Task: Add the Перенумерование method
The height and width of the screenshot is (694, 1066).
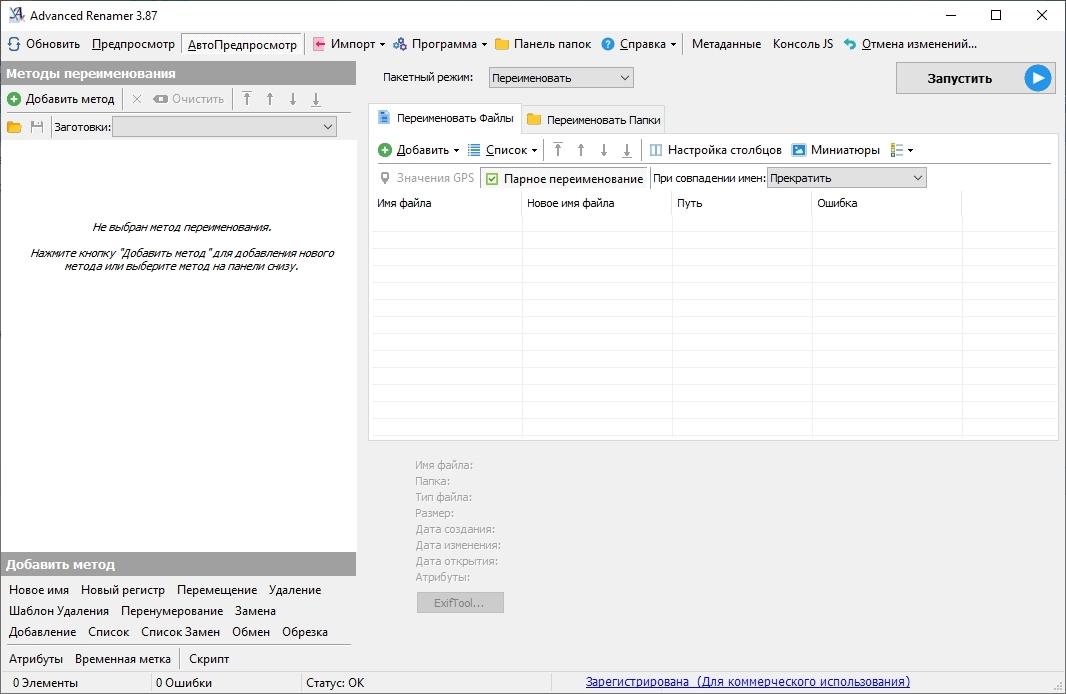Action: point(172,611)
